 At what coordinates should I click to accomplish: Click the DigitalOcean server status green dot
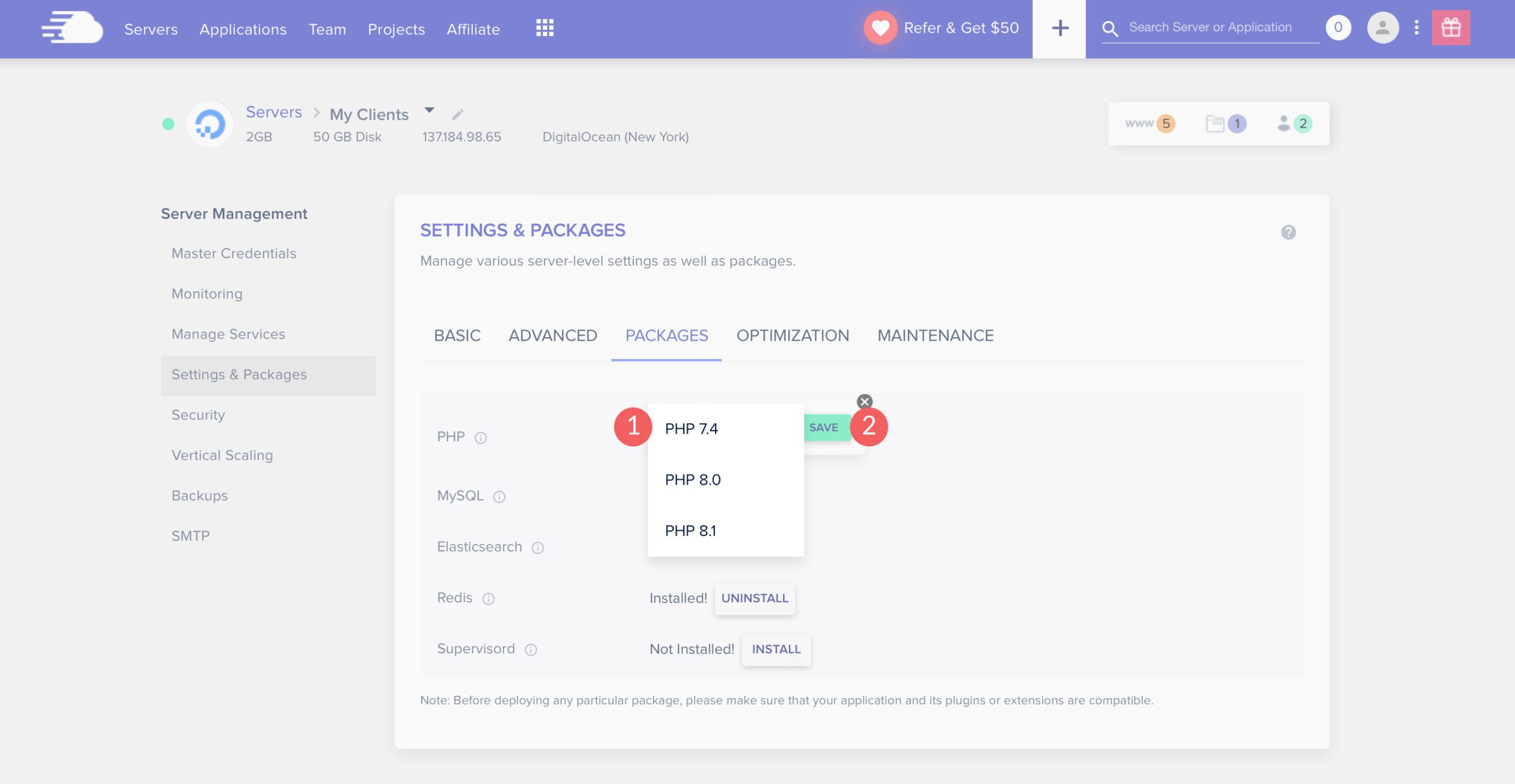click(x=168, y=123)
